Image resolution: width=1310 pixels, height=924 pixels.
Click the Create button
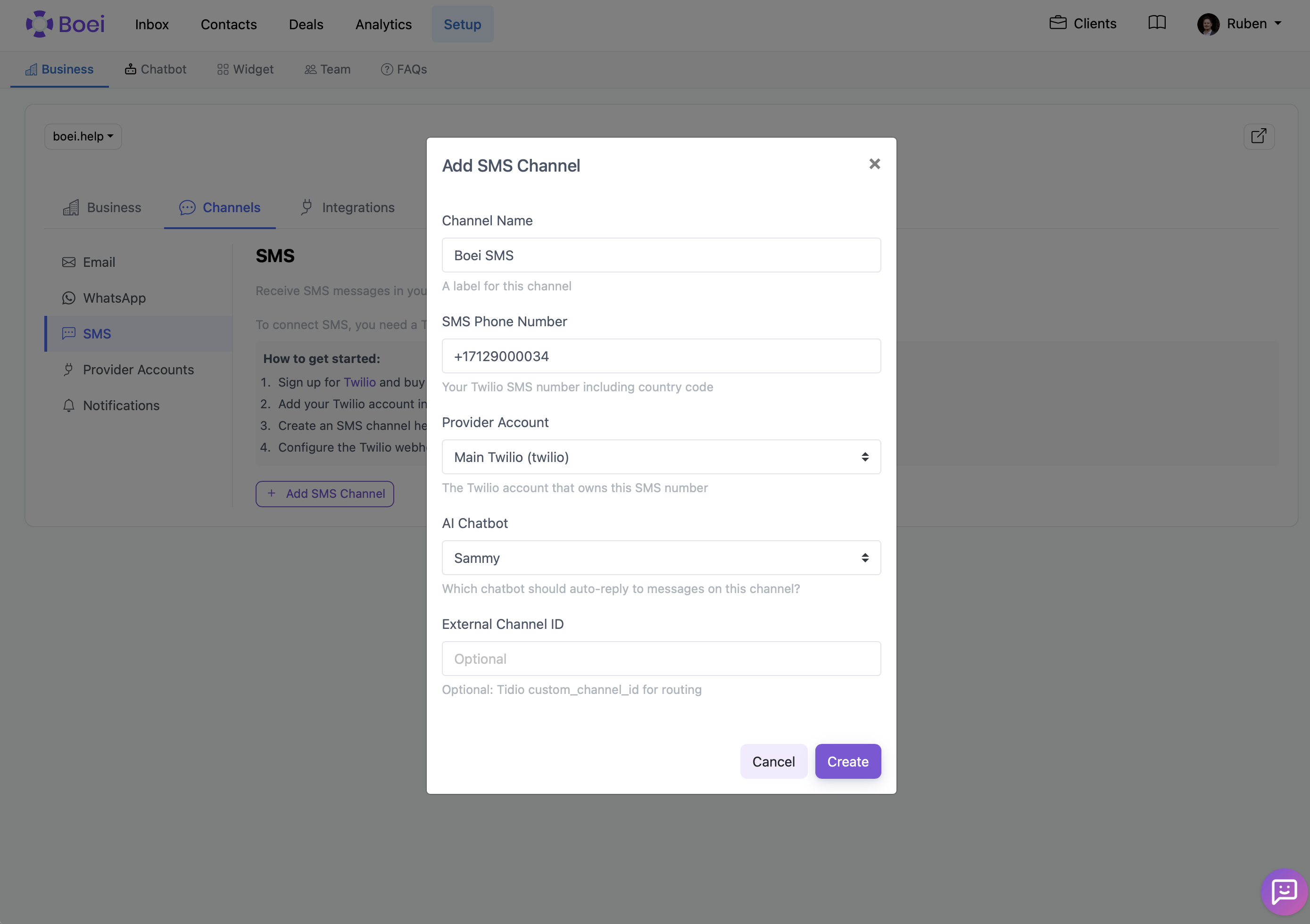[x=848, y=762]
